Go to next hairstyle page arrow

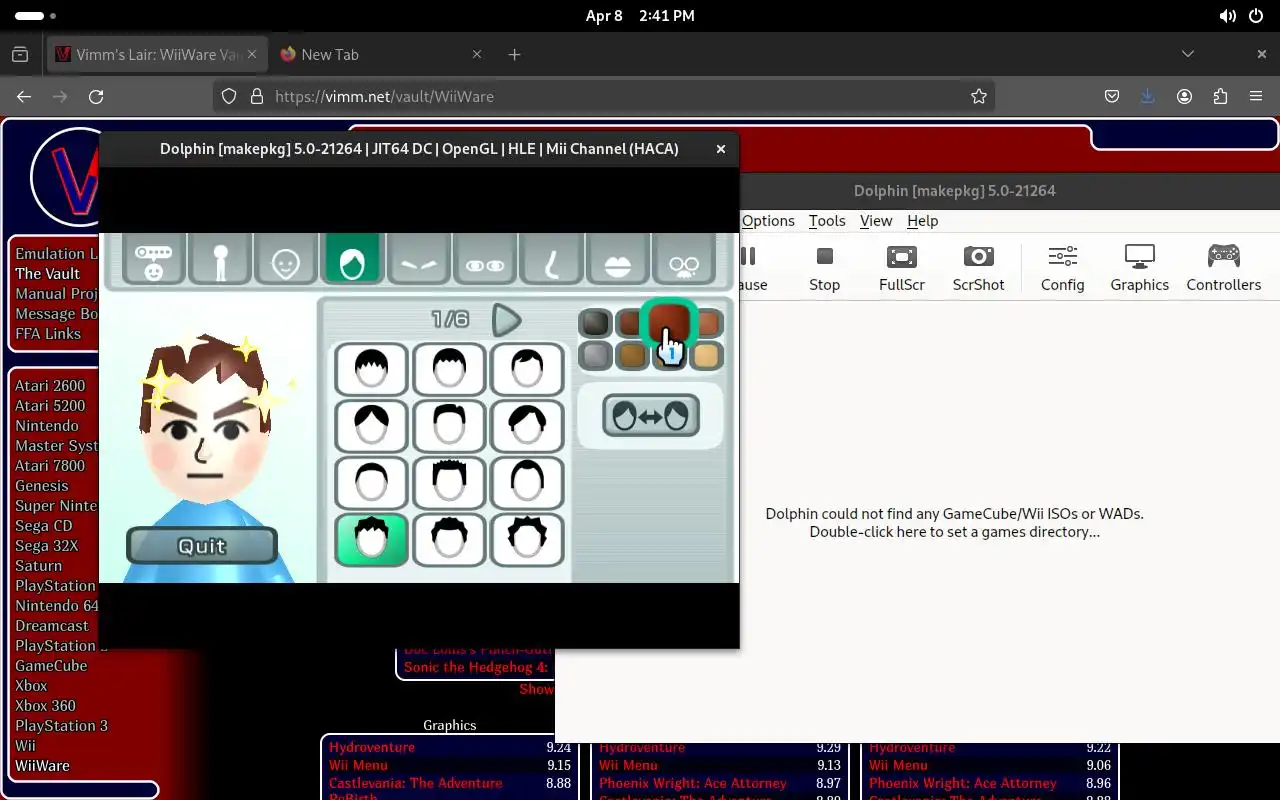[x=507, y=320]
